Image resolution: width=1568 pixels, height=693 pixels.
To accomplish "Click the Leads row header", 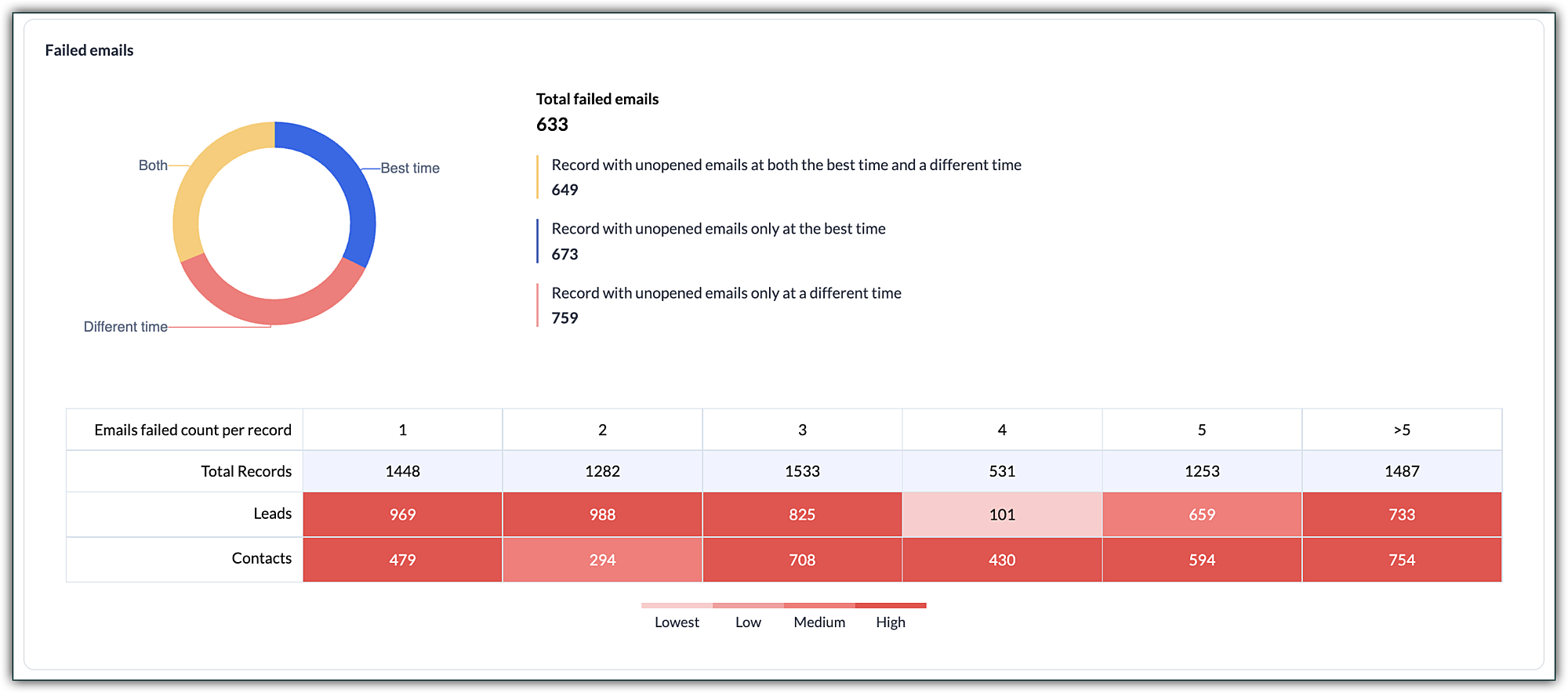I will [x=272, y=513].
